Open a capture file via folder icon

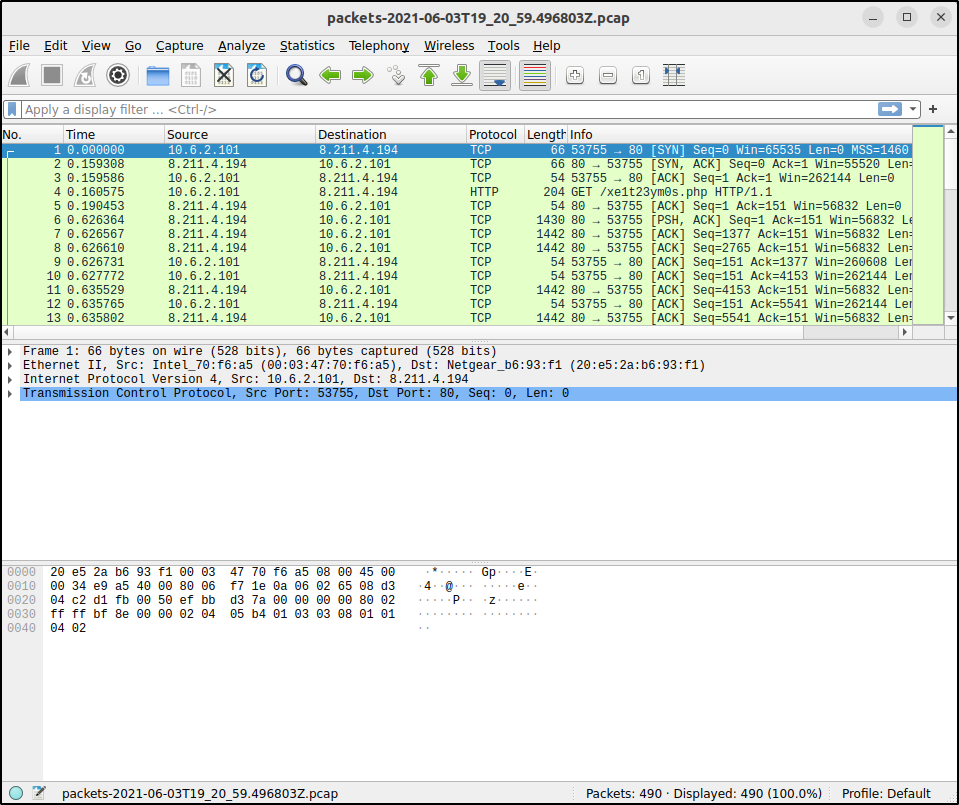[158, 75]
